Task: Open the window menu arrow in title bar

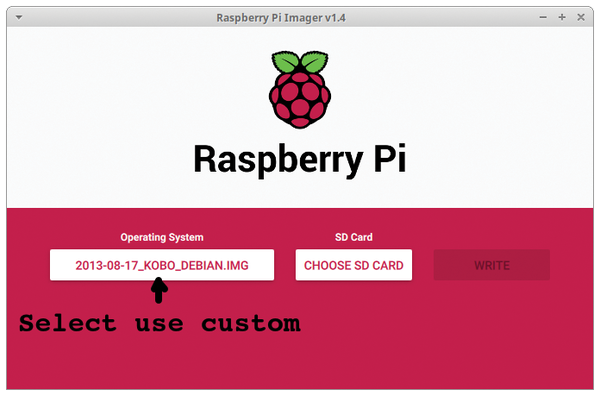Action: (19, 18)
